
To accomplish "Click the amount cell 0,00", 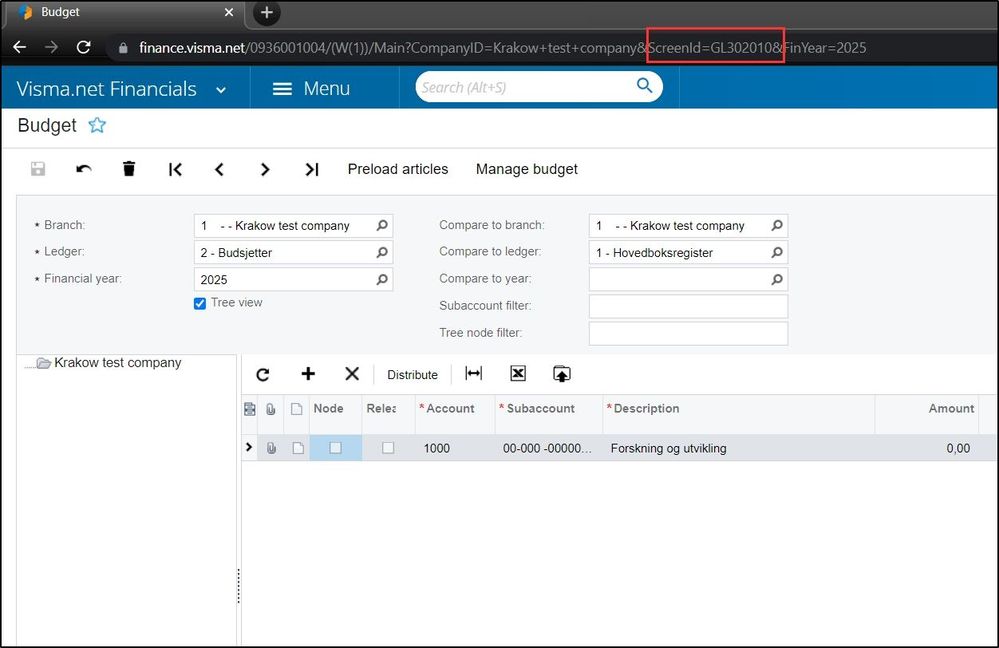I will (x=926, y=448).
